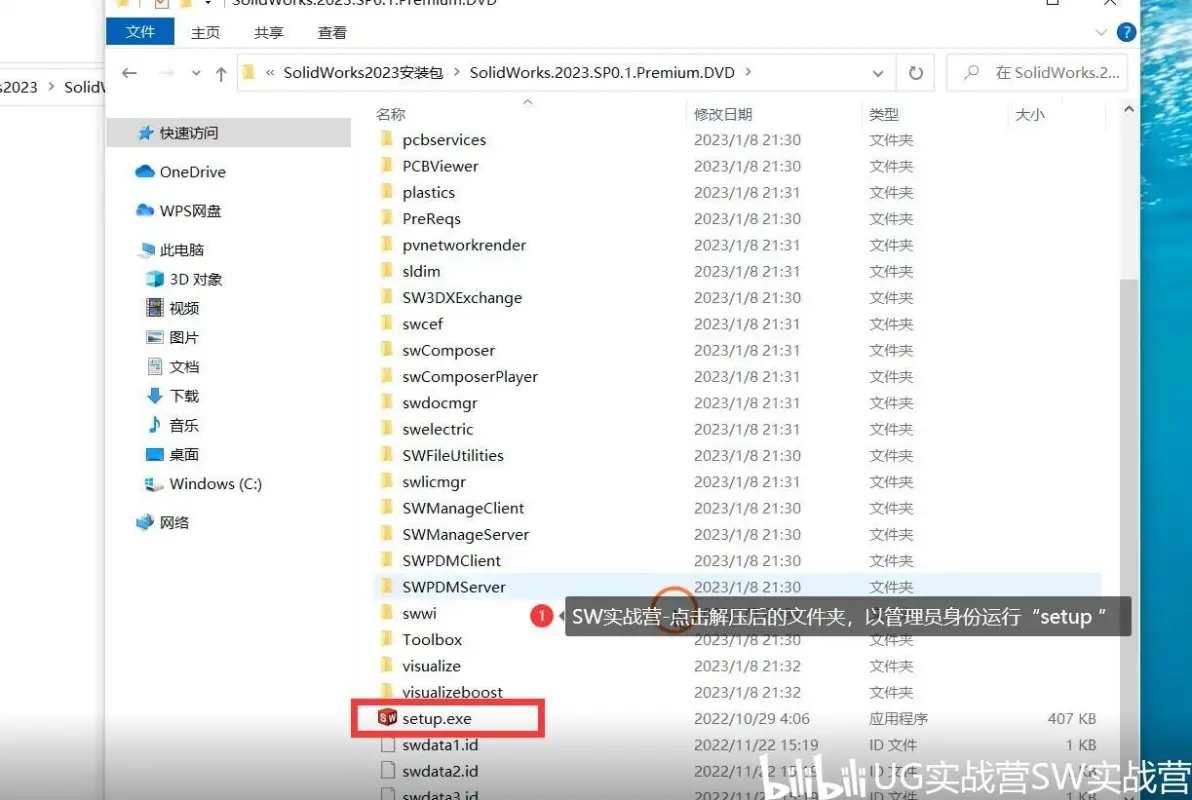Sort files by 名称 column
This screenshot has height=800, width=1192.
pos(391,114)
